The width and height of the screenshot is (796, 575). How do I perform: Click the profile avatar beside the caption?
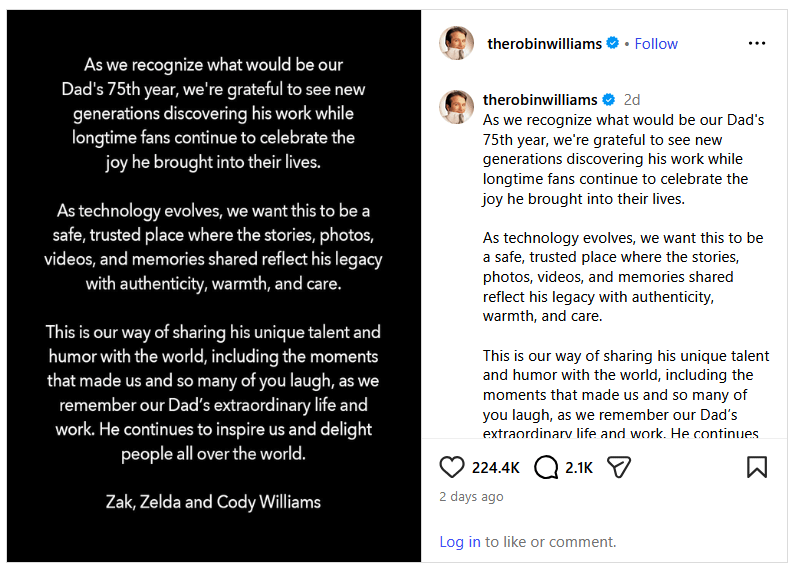coord(456,107)
